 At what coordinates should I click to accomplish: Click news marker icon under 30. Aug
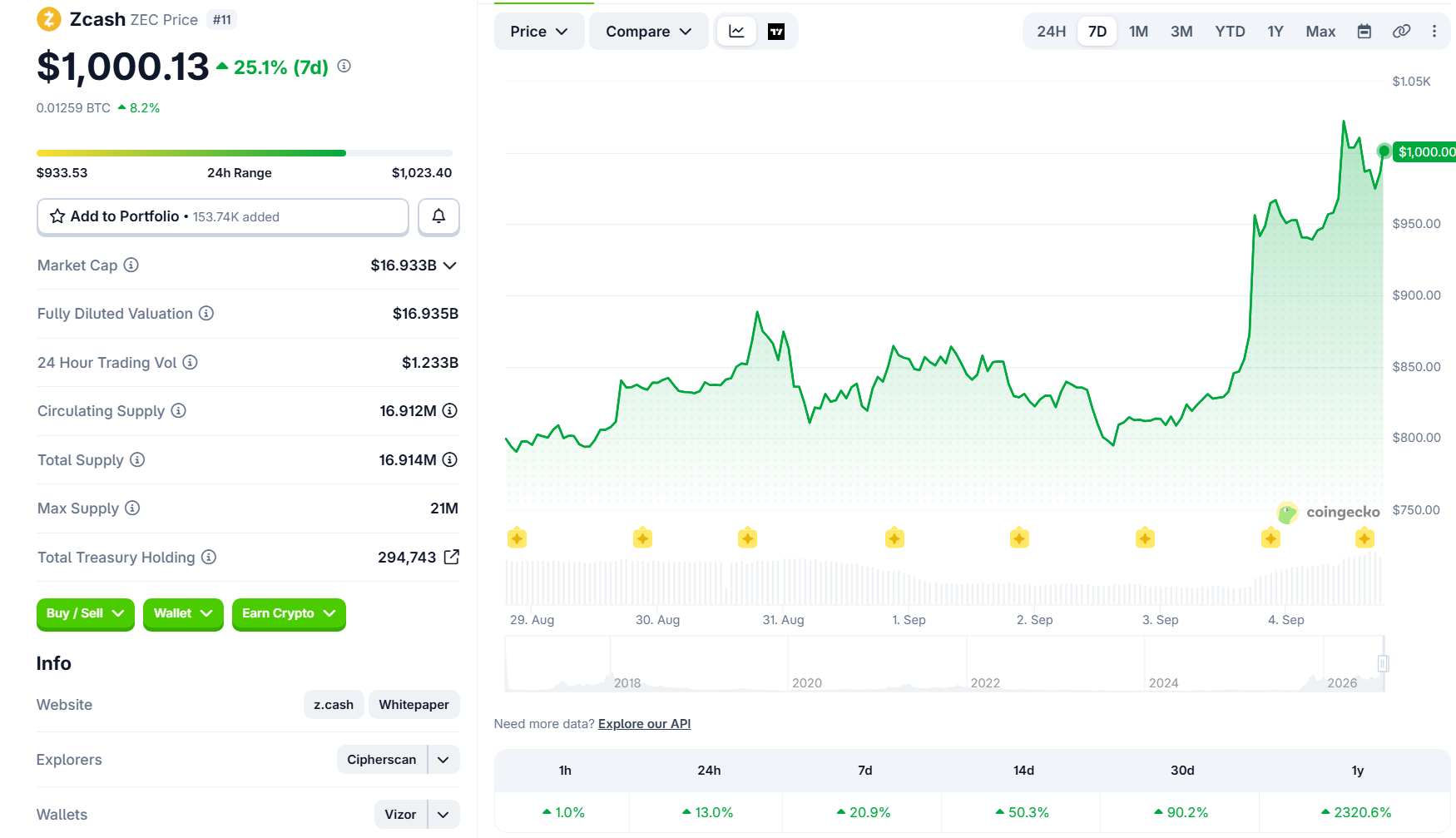(642, 538)
